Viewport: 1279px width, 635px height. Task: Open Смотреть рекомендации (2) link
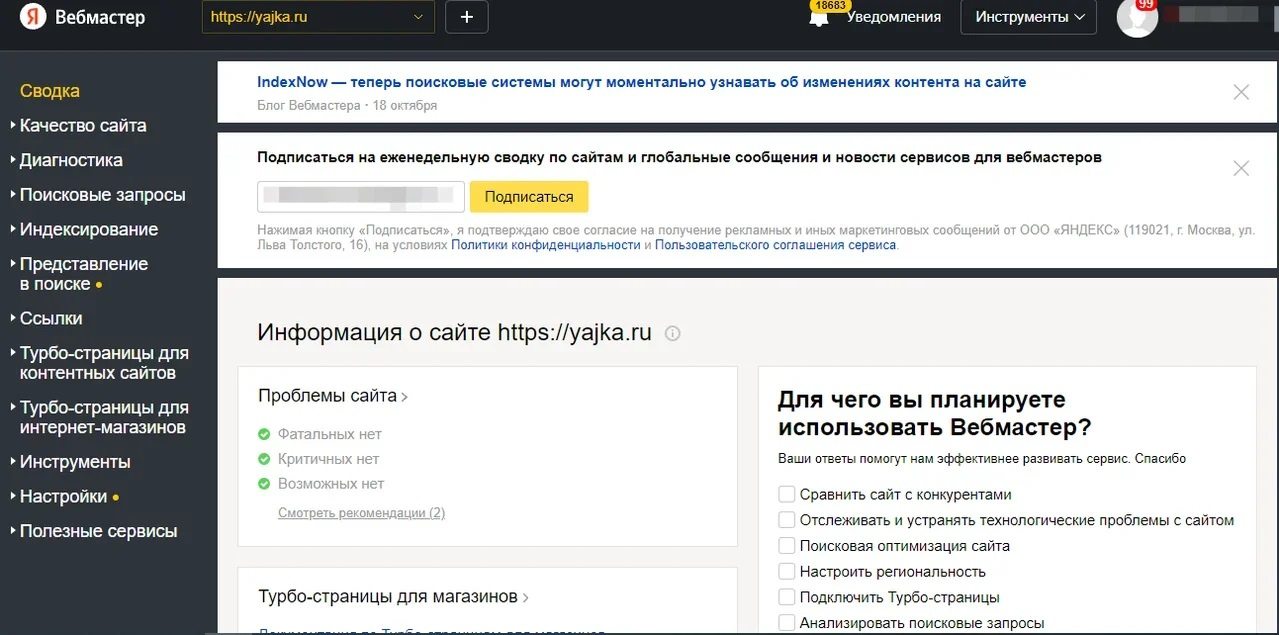(362, 513)
